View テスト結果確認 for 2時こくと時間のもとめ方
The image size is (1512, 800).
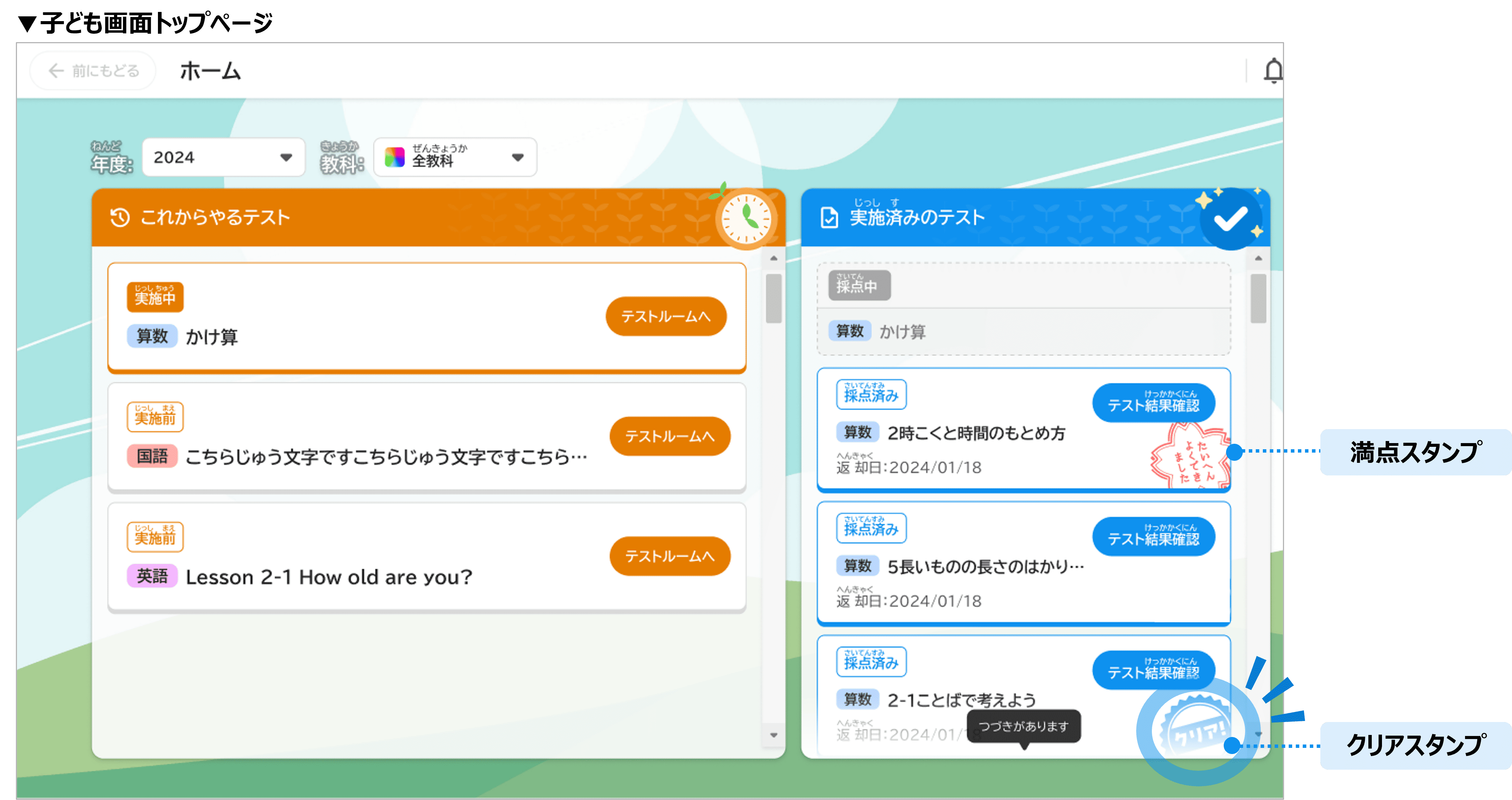click(x=1153, y=404)
